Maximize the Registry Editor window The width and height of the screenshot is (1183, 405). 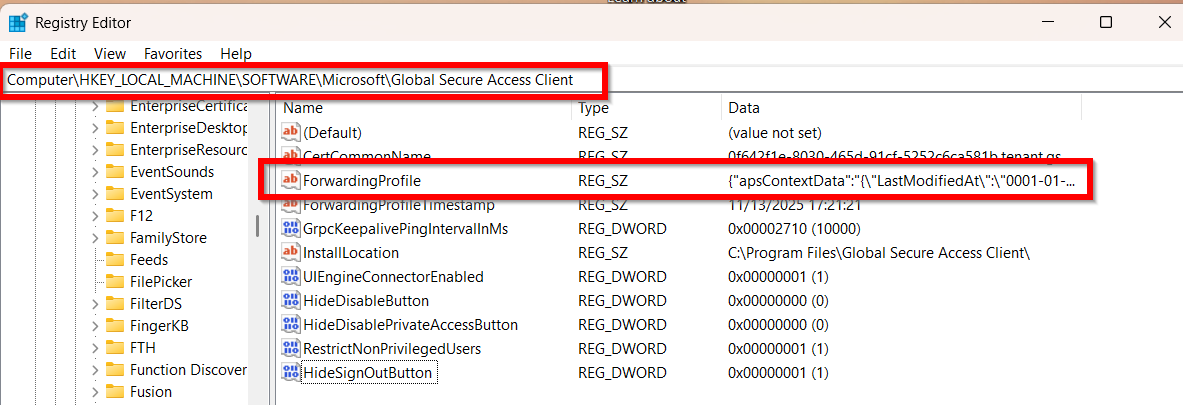point(1105,23)
